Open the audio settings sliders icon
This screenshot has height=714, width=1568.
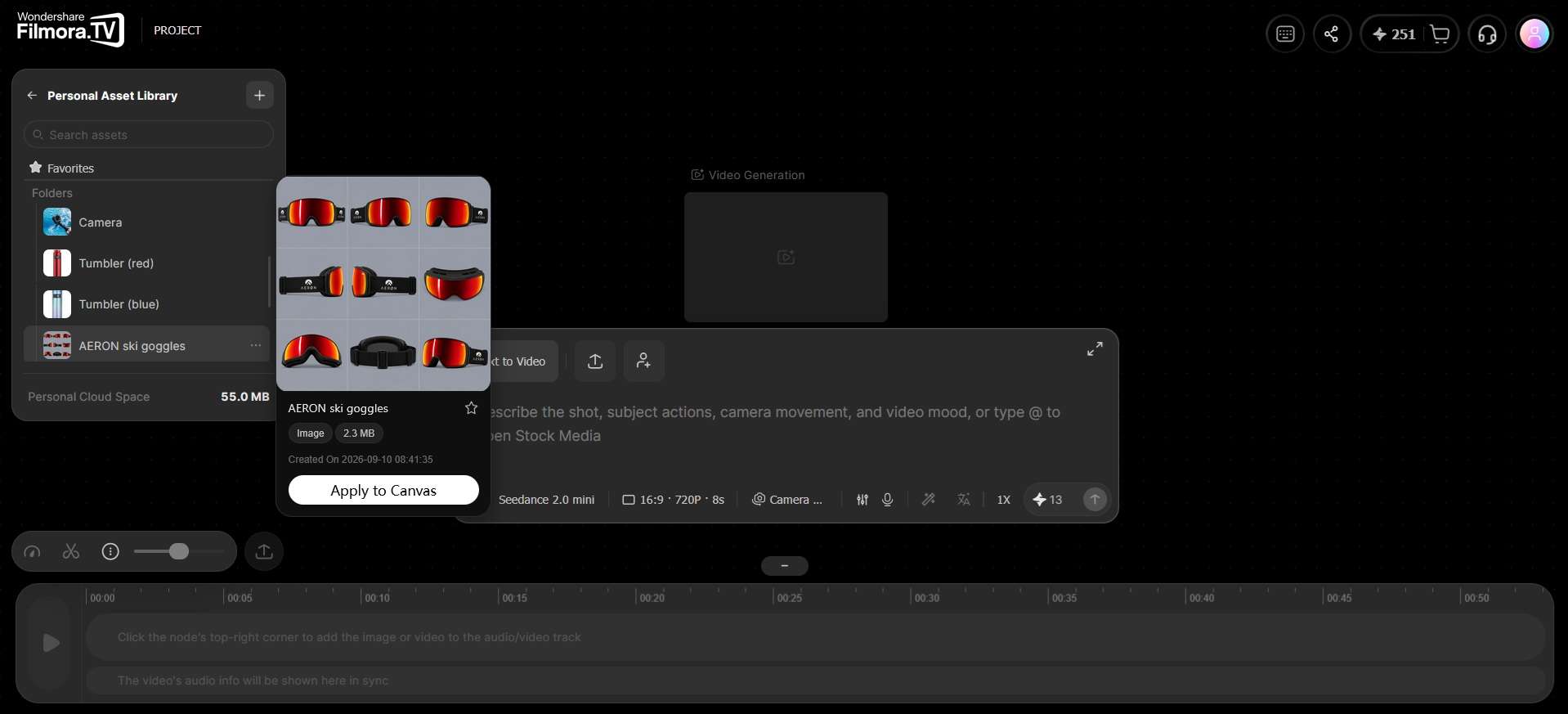862,500
